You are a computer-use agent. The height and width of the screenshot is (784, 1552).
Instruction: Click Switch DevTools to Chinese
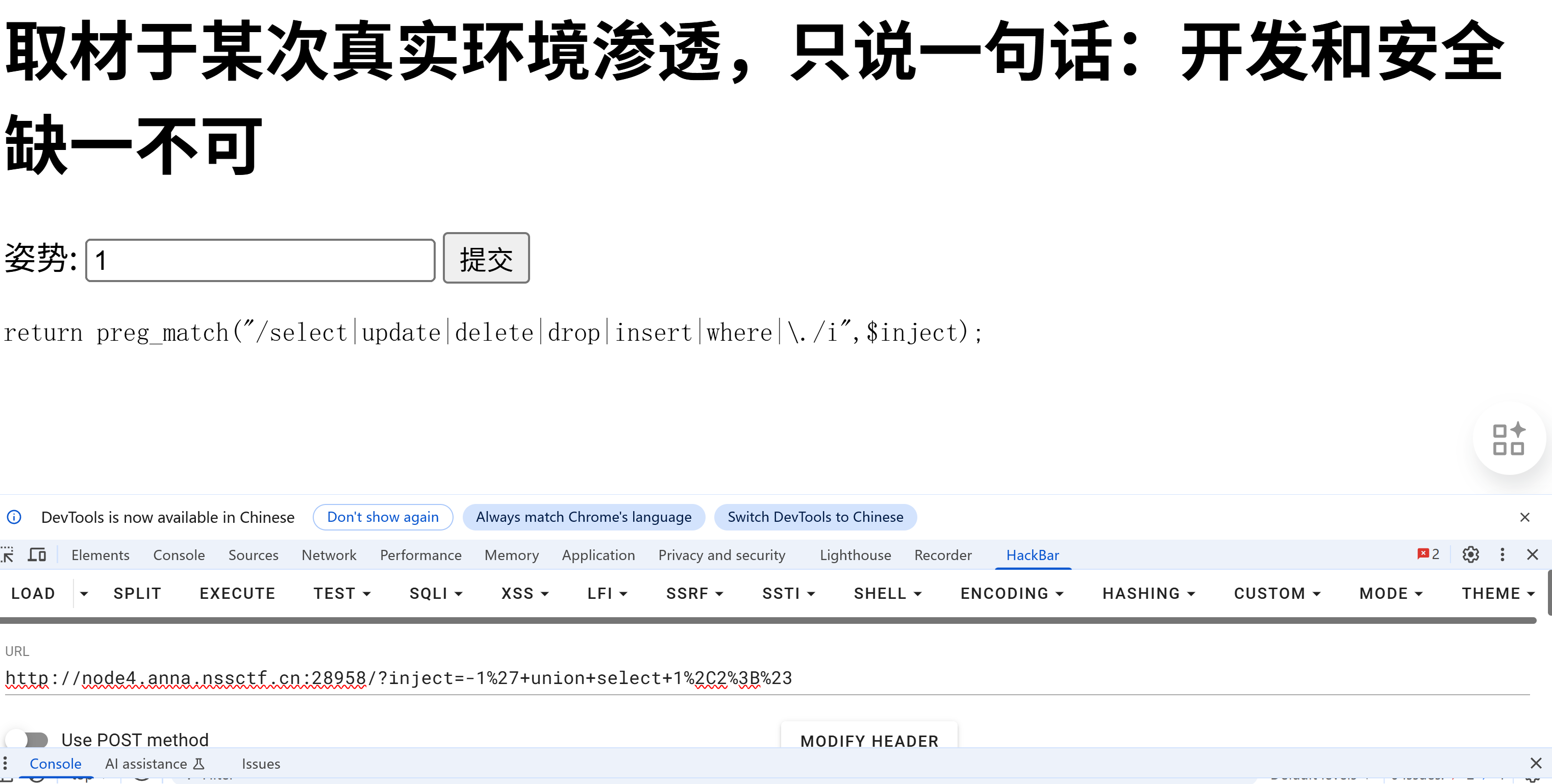[815, 517]
